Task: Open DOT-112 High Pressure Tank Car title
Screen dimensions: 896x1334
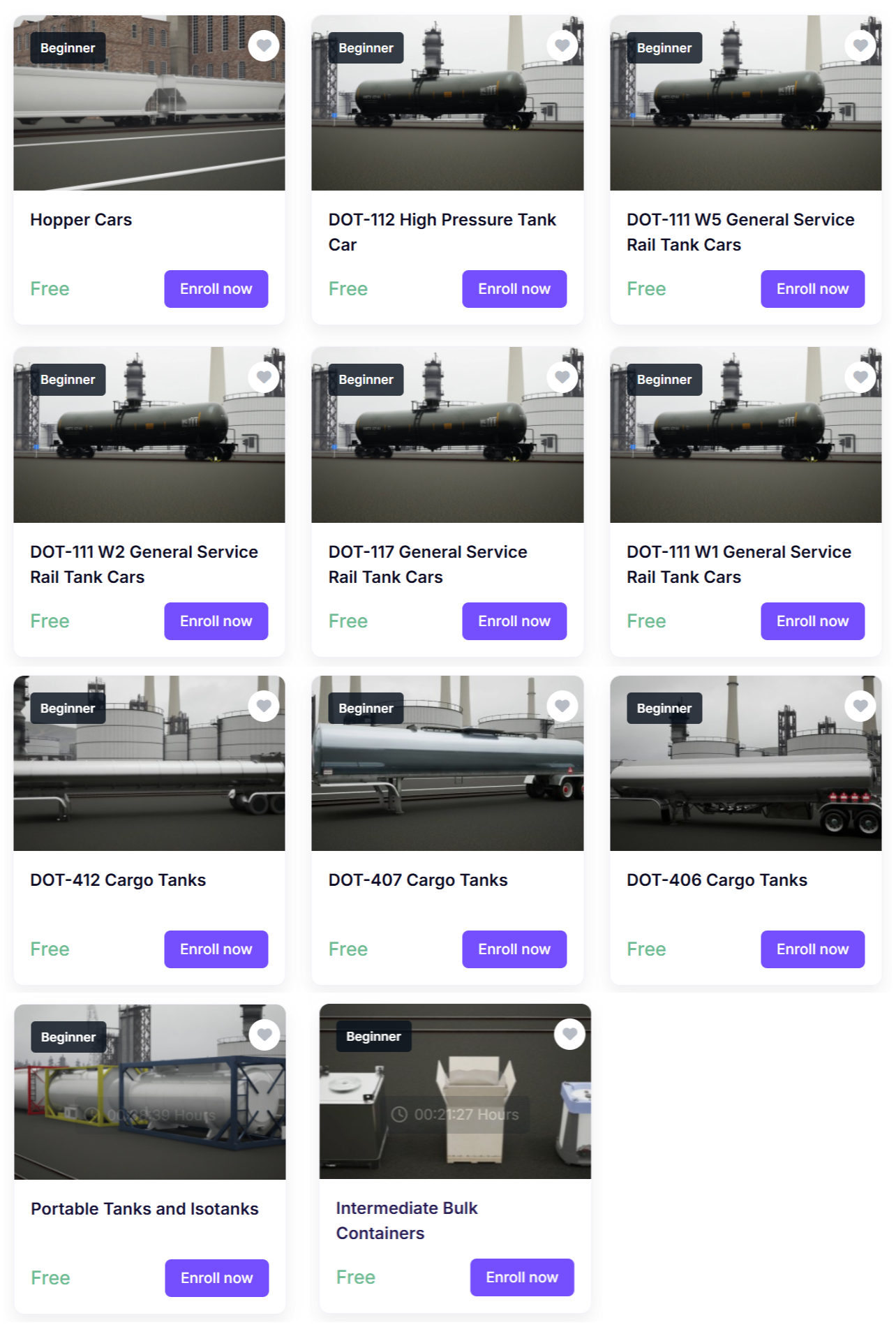Action: (442, 232)
